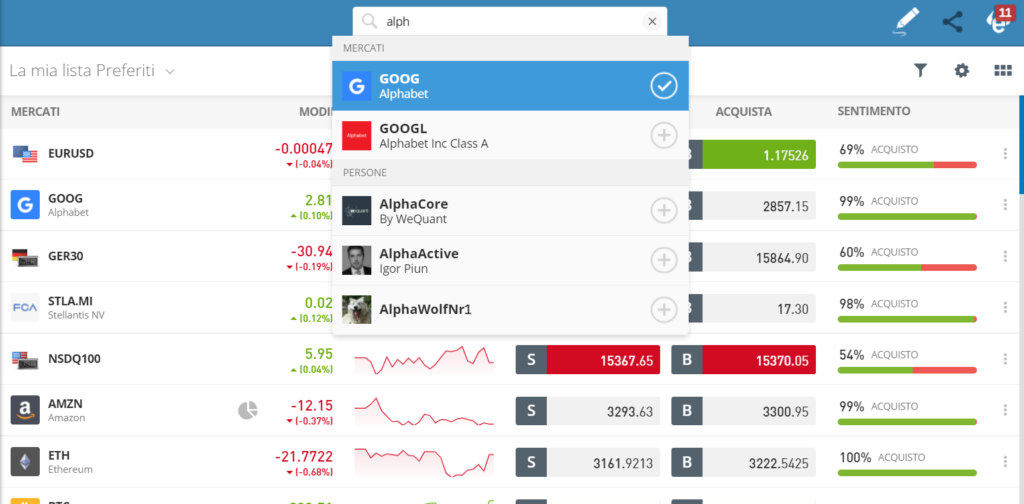Click NSDQ100 sell button 15367.65
This screenshot has width=1024, height=504.
pyautogui.click(x=588, y=360)
